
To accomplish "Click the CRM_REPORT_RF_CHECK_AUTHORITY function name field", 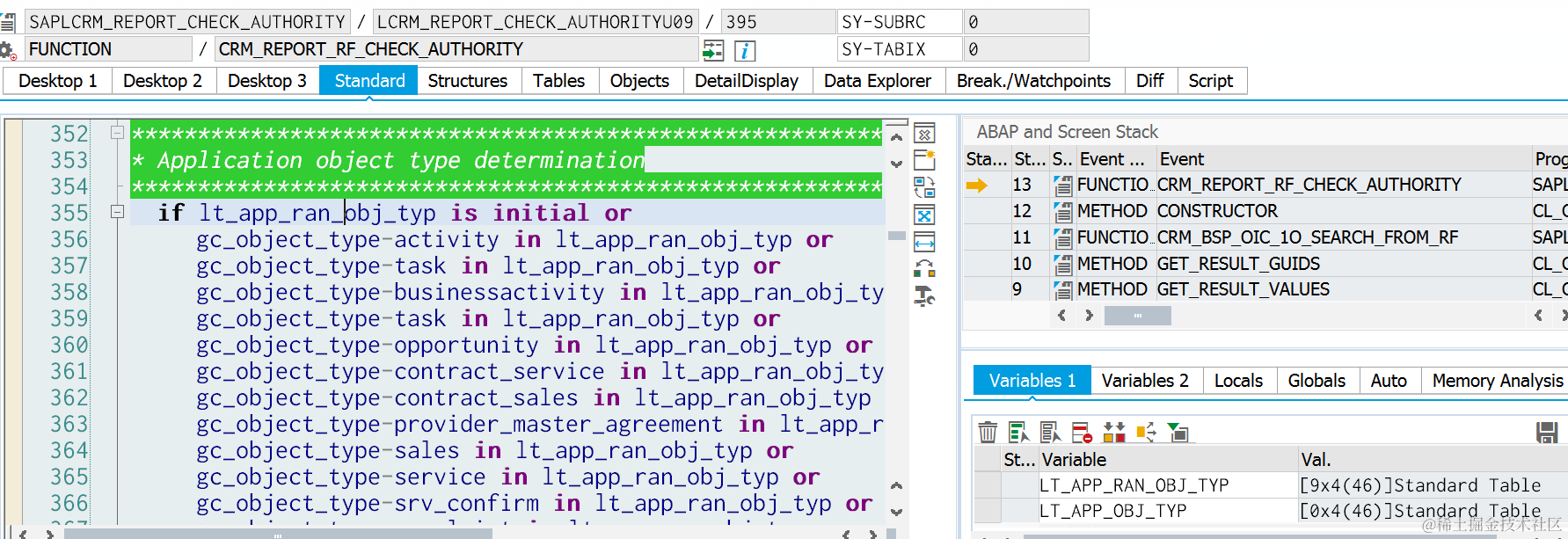I will pyautogui.click(x=457, y=49).
